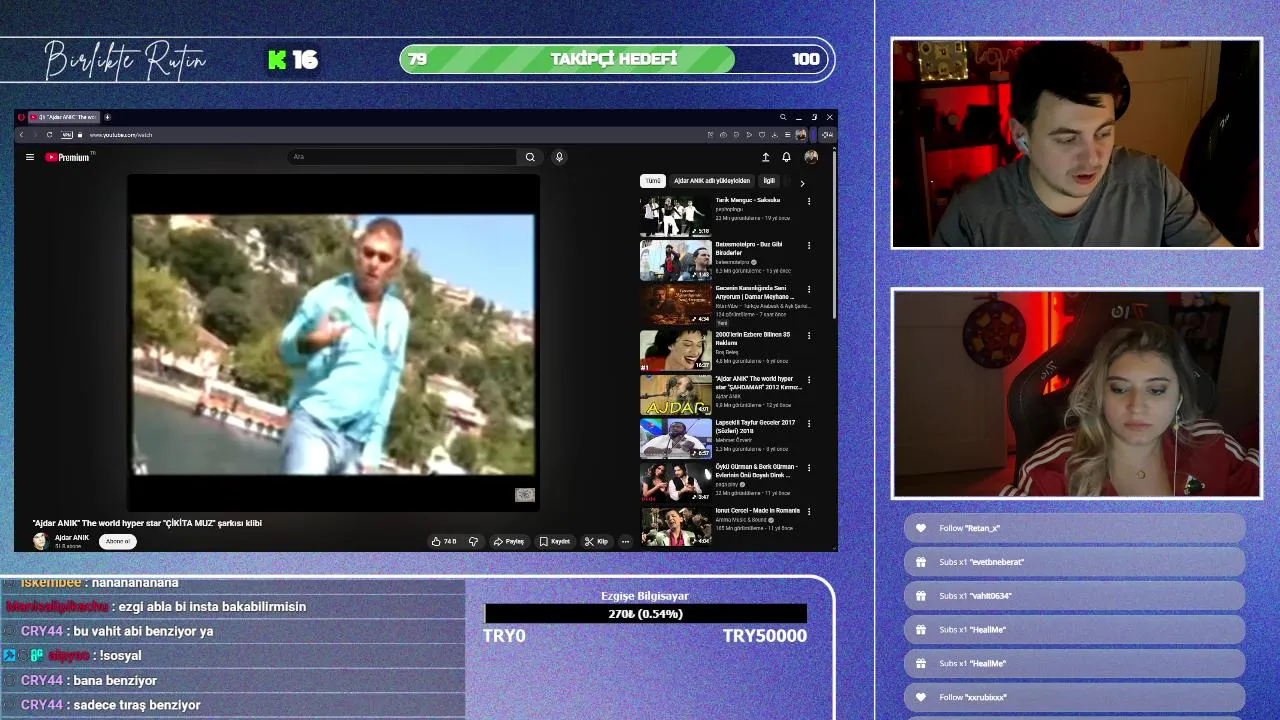Open the Ionut Cercel Made in Romania thumbnail
The height and width of the screenshot is (720, 1280).
[x=676, y=526]
